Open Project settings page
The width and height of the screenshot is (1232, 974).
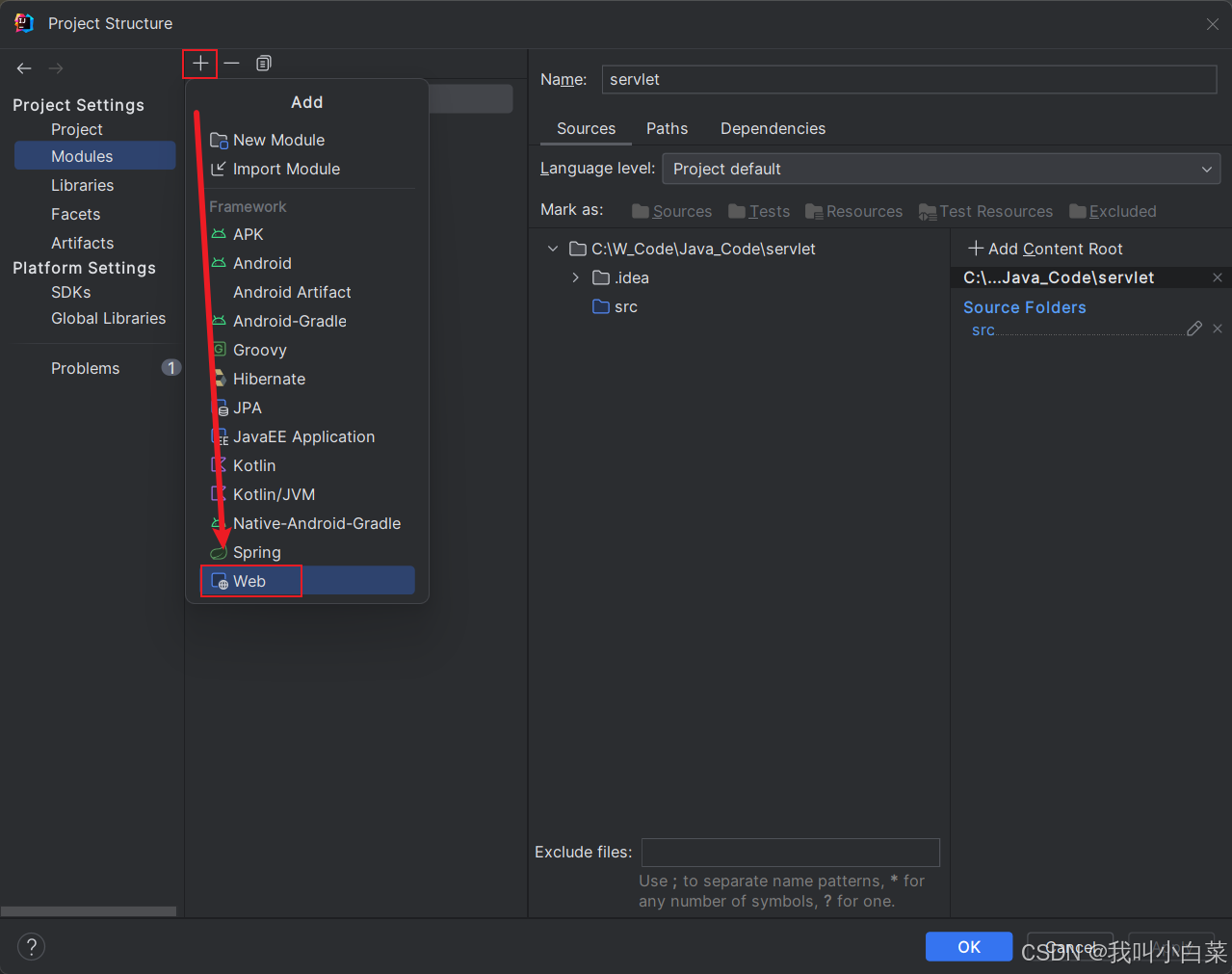point(77,129)
